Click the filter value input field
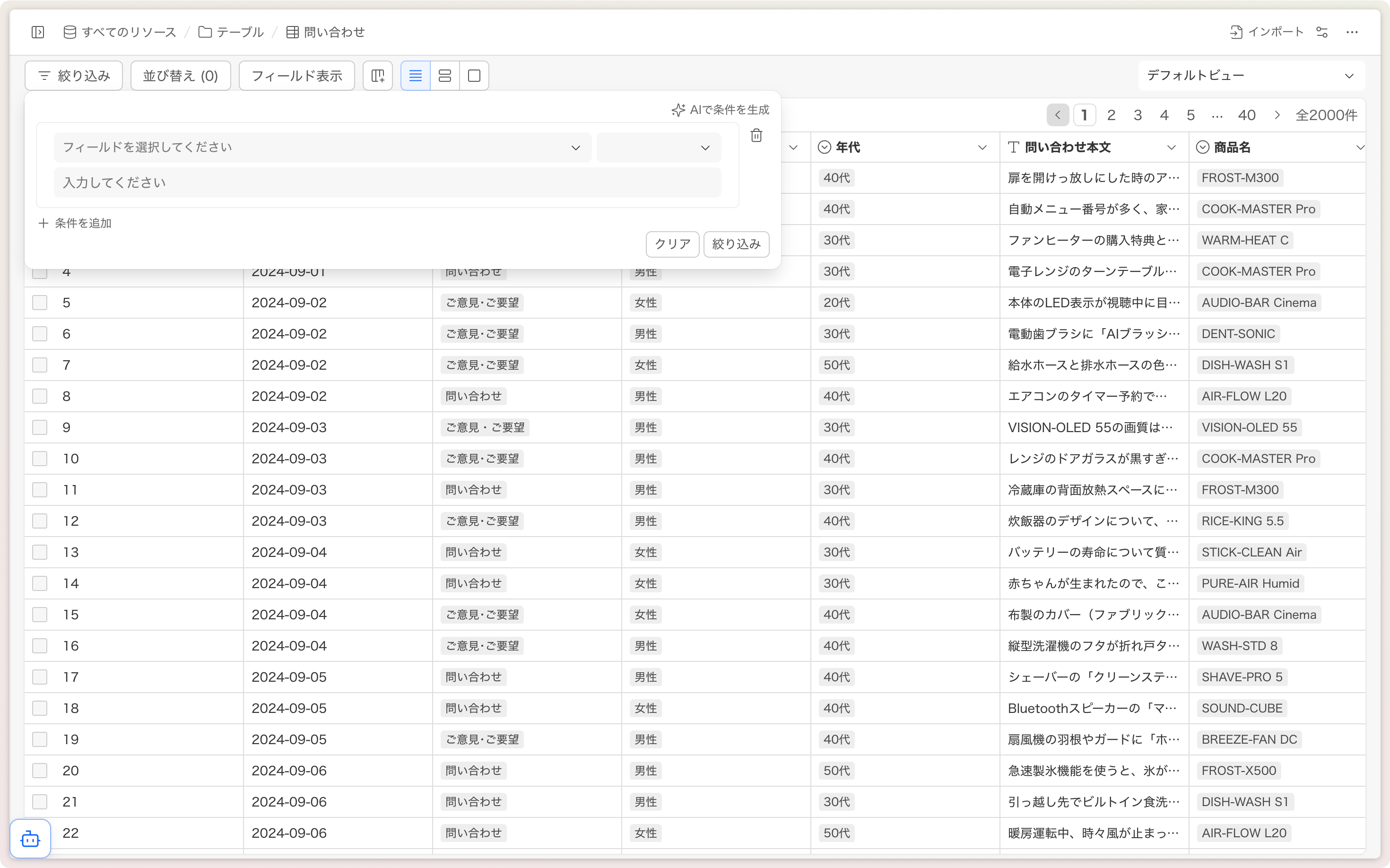The image size is (1390, 868). coord(387,182)
